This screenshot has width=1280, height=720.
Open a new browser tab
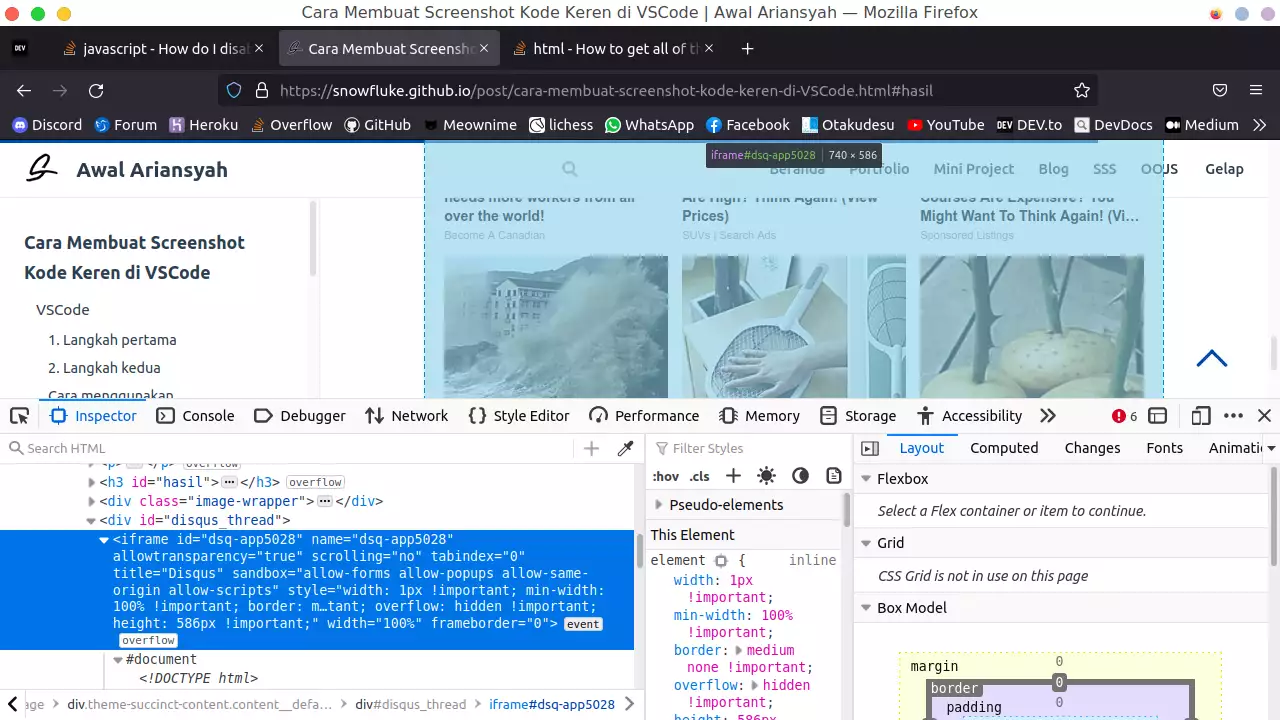747,48
